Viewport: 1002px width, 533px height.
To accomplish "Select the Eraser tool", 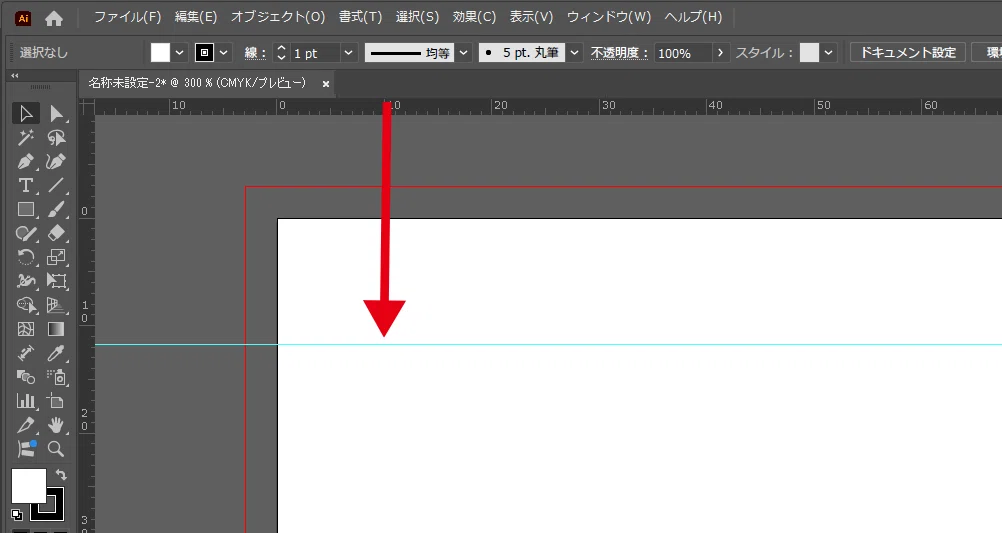I will click(x=56, y=233).
